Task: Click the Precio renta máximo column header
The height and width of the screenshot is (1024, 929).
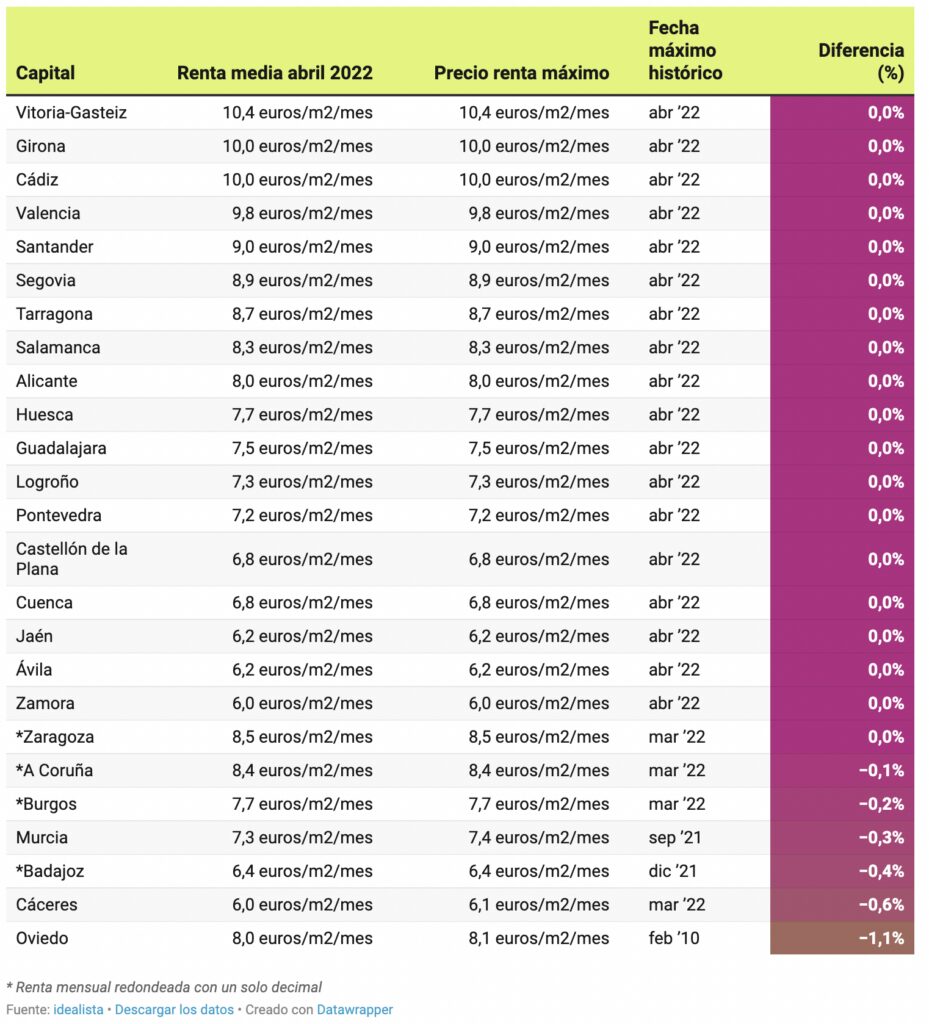Action: tap(521, 73)
